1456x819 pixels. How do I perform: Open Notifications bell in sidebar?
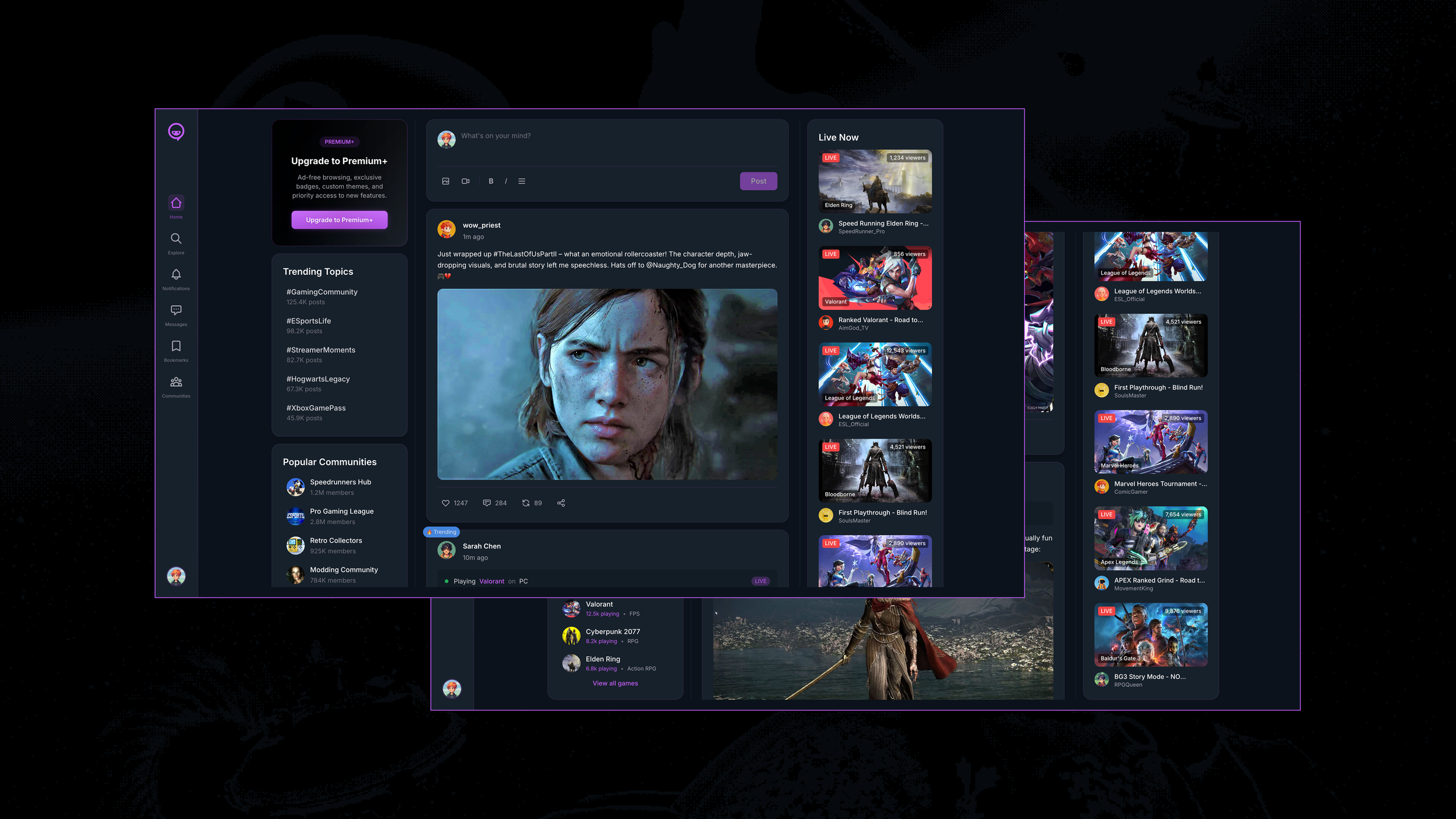[x=176, y=274]
